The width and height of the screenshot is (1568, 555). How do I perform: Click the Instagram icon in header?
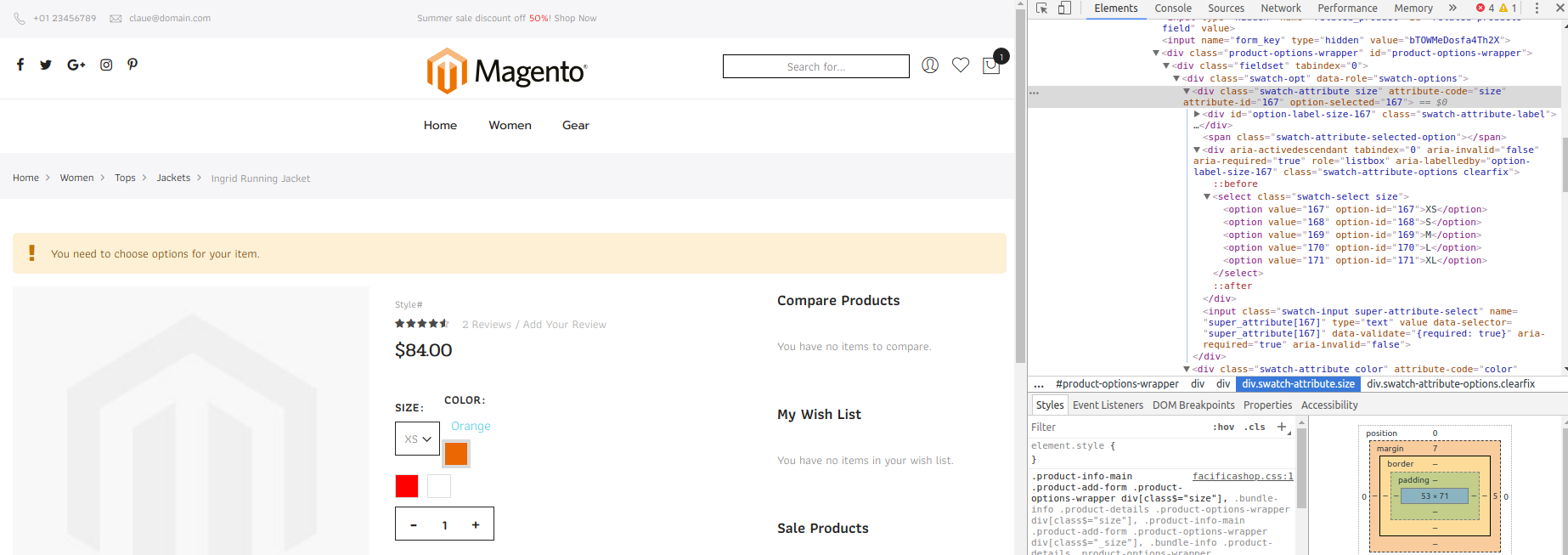(106, 65)
